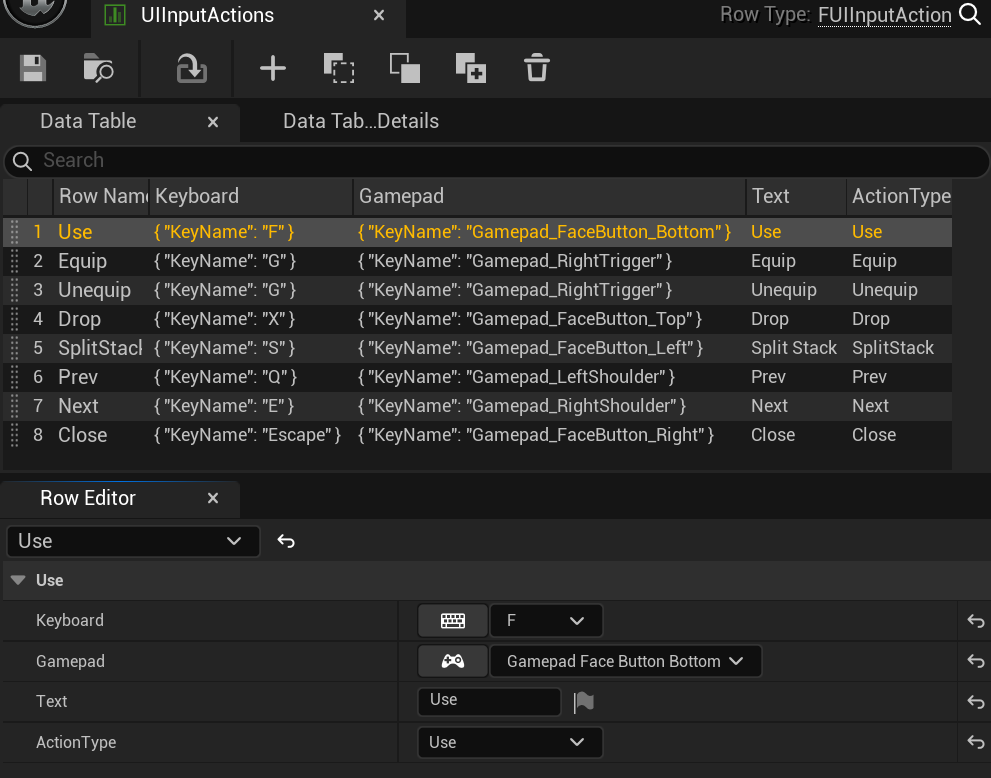
Task: Select the SplitStack row in table
Action: 100,348
